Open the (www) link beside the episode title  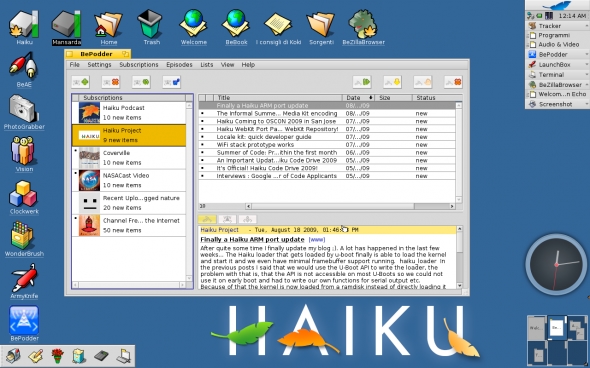coord(316,240)
